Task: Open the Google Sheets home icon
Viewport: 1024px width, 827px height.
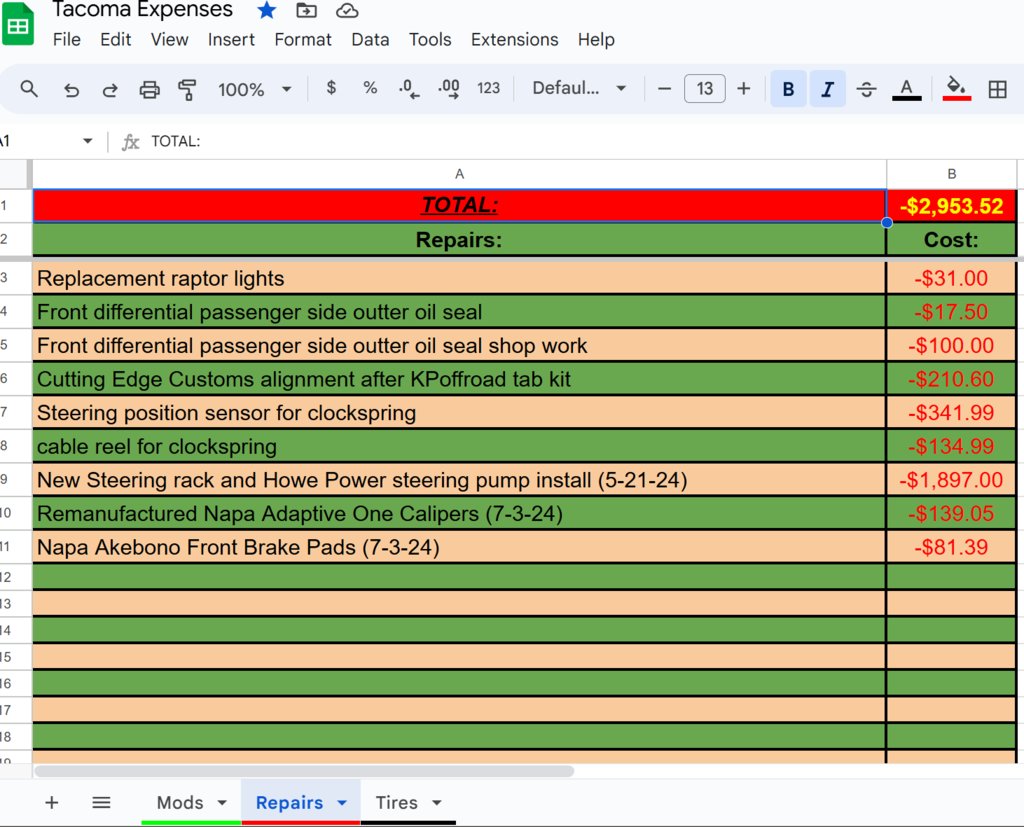Action: [18, 25]
